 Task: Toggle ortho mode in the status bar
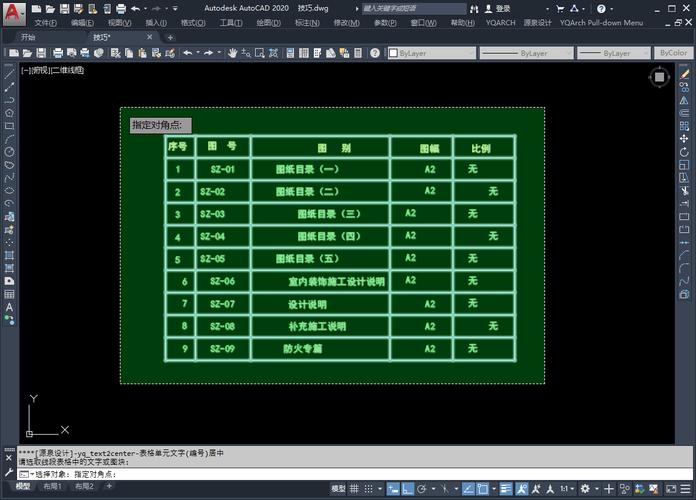(x=407, y=489)
